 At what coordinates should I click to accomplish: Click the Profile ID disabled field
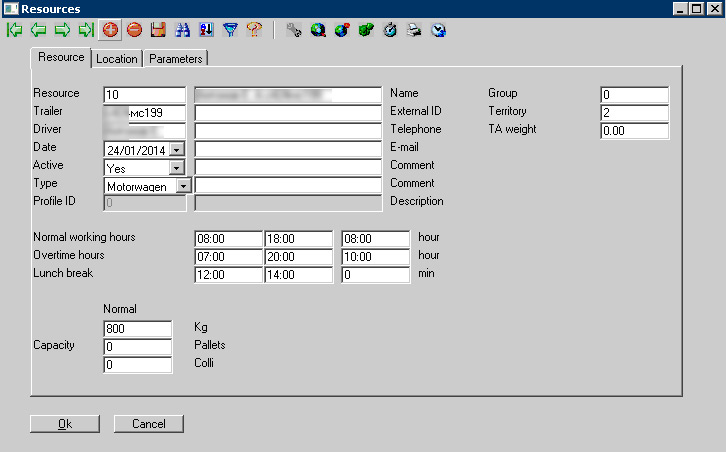[144, 203]
